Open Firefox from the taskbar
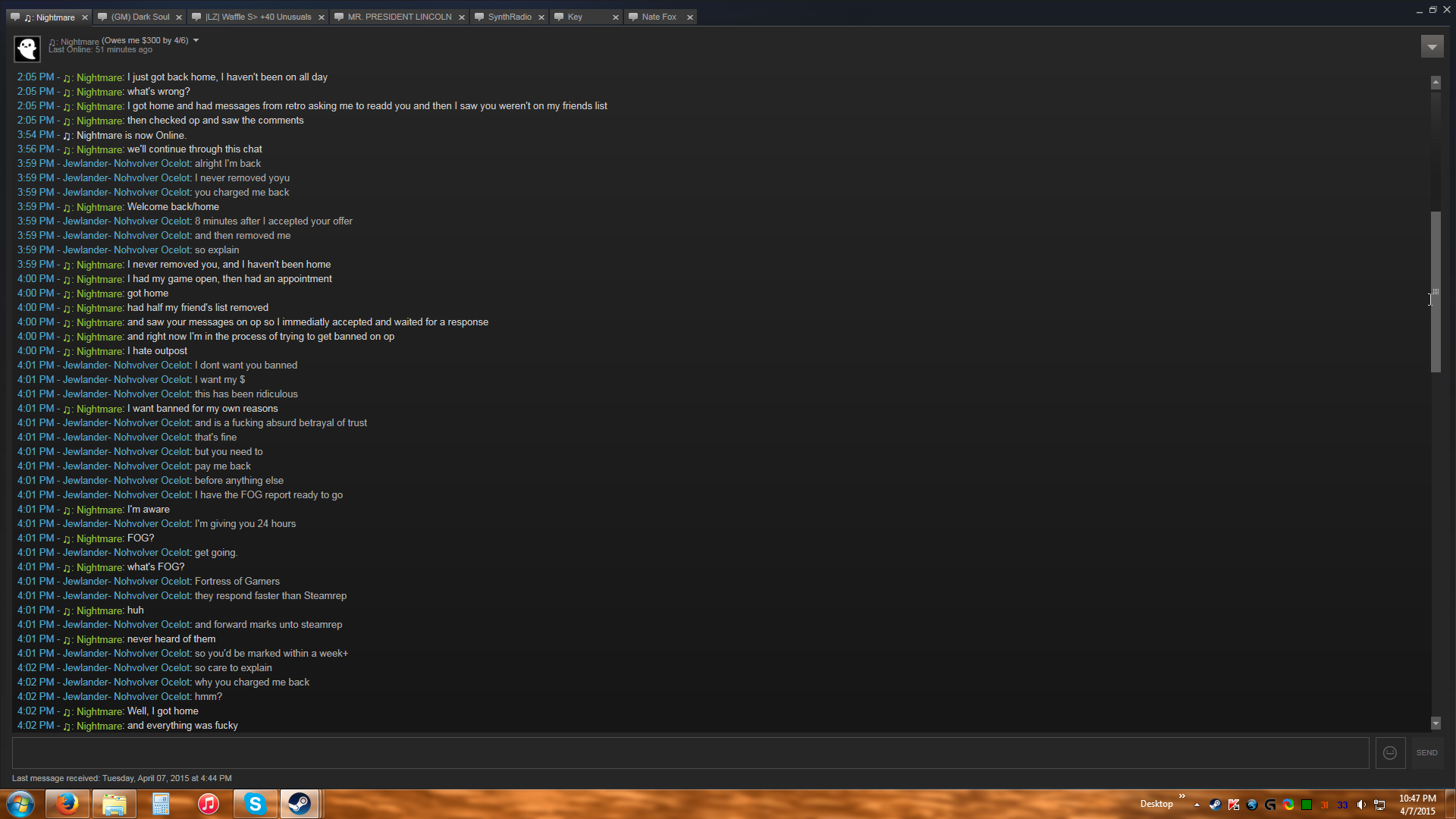The image size is (1456, 819). click(x=67, y=804)
